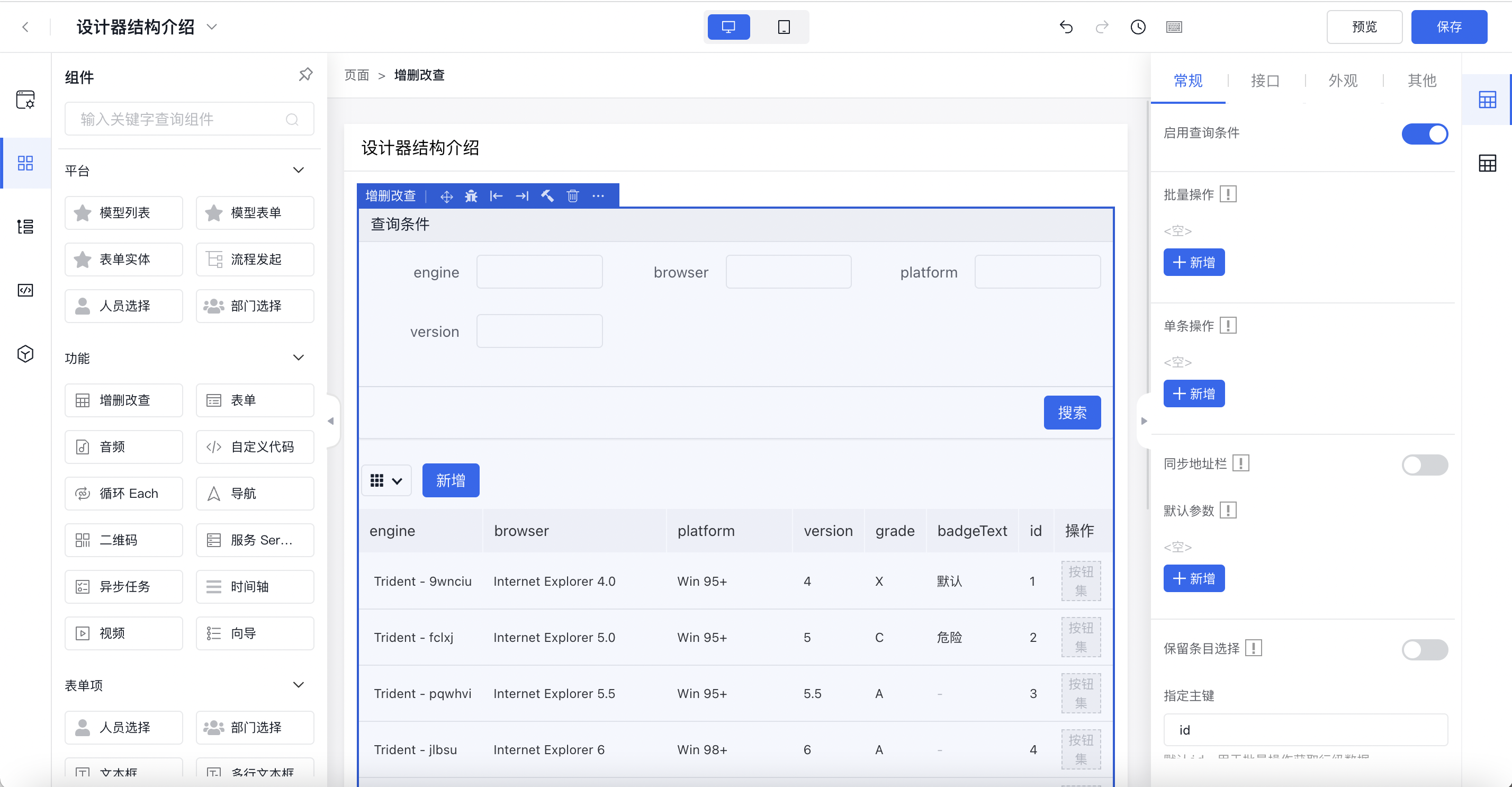Open the outline tree icon in sidebar

tap(25, 227)
